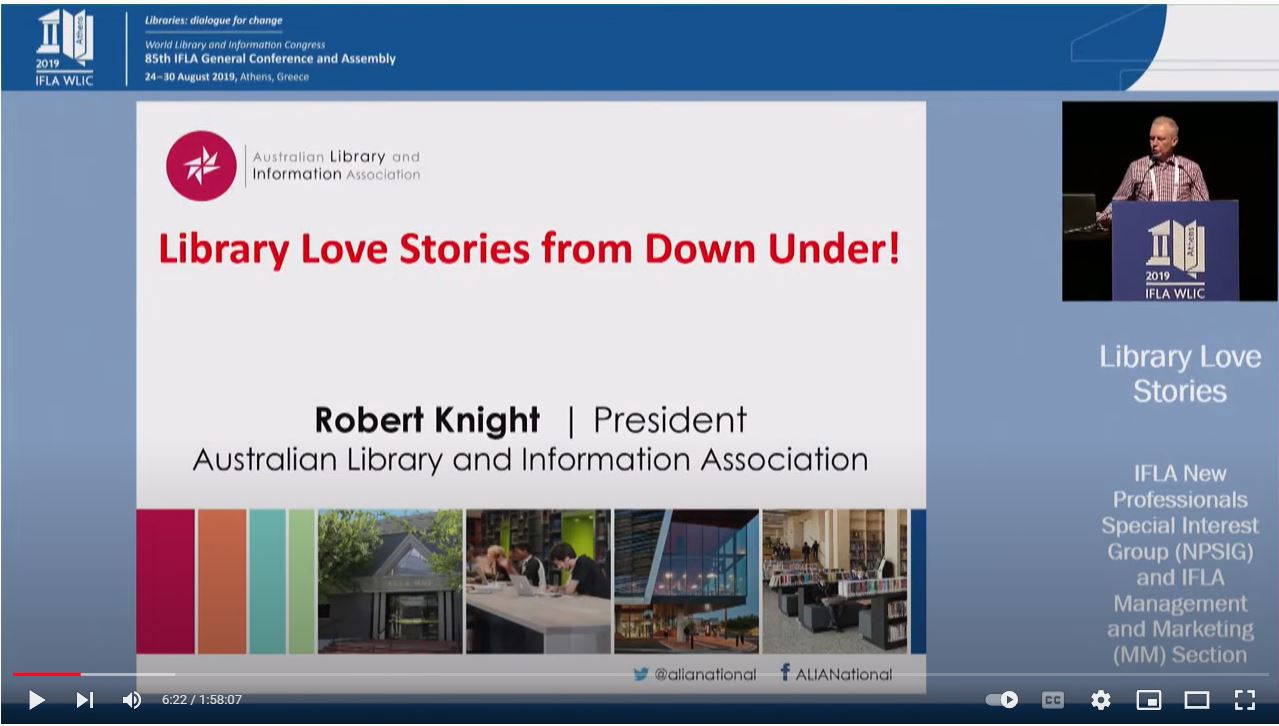Skip to the next video
The width and height of the screenshot is (1279, 726).
pos(85,700)
